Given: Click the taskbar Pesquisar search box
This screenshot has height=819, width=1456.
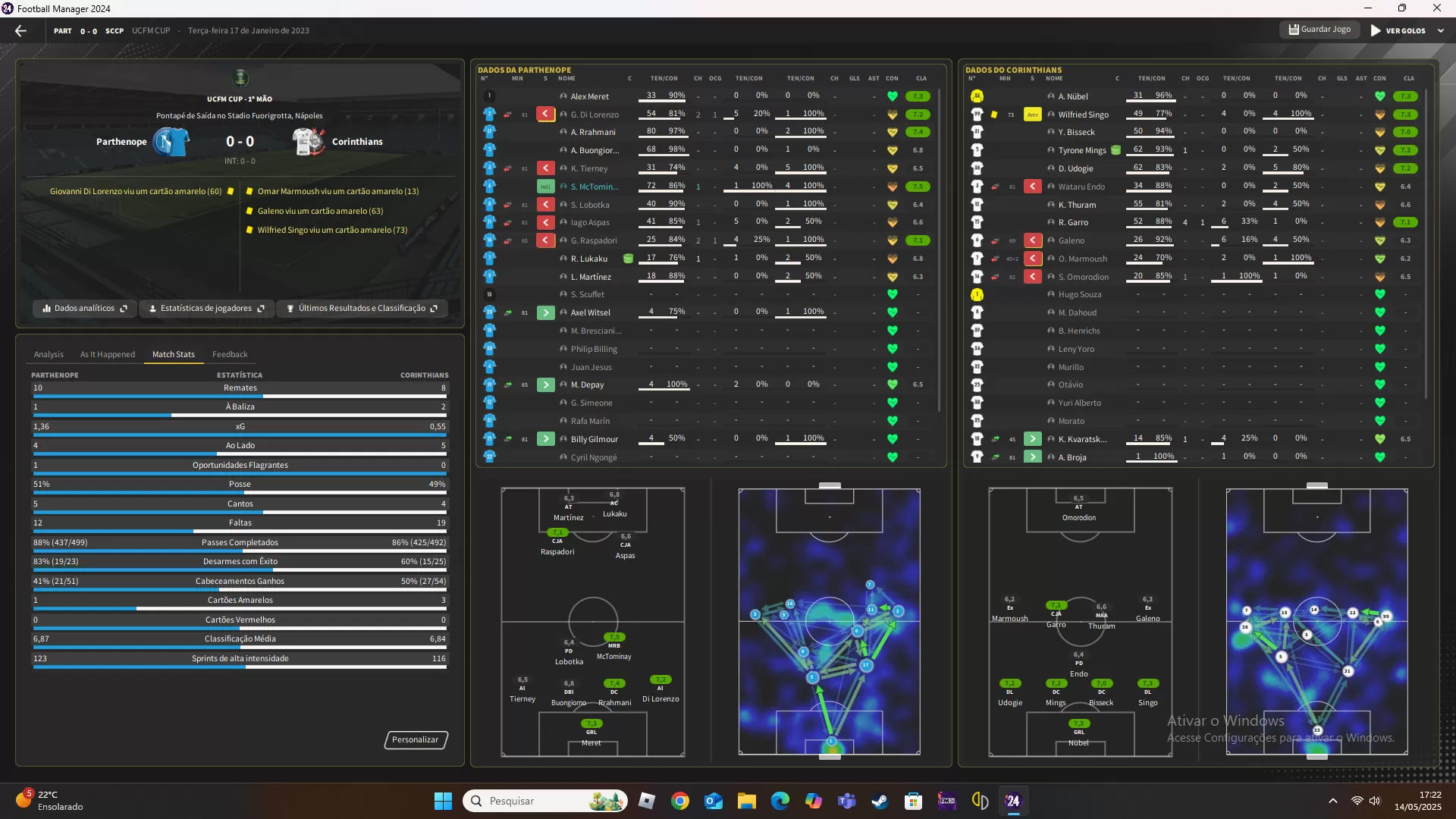Looking at the screenshot, I should coord(545,801).
